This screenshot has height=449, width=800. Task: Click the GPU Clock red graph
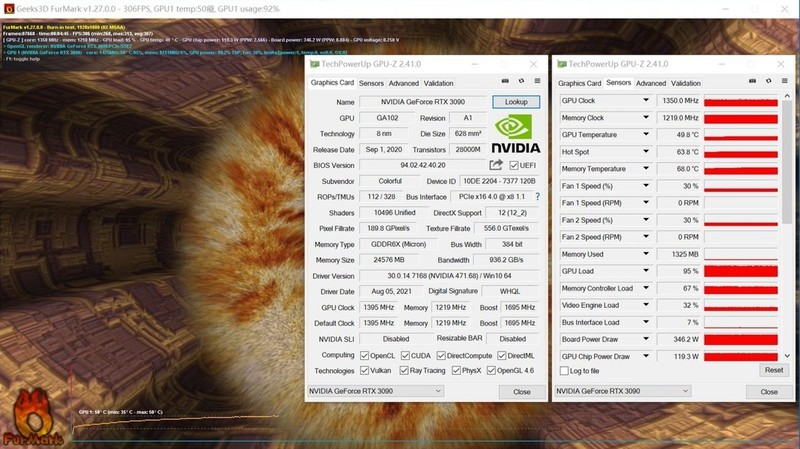(x=741, y=101)
